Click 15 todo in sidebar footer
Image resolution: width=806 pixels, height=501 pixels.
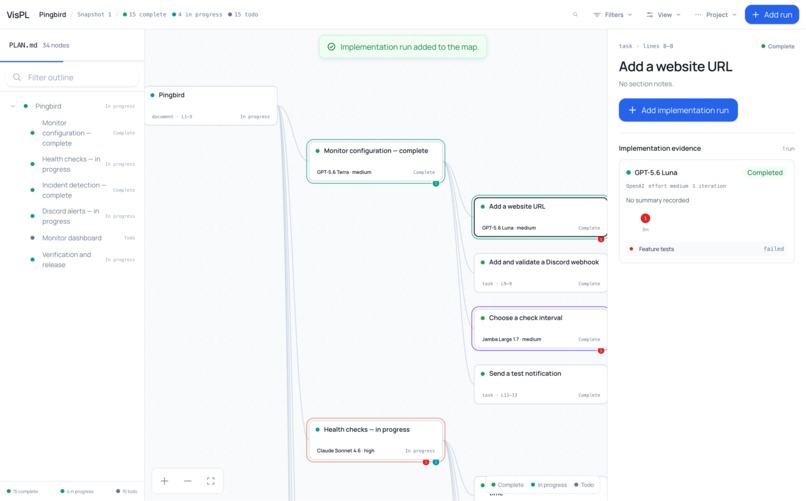pyautogui.click(x=127, y=491)
